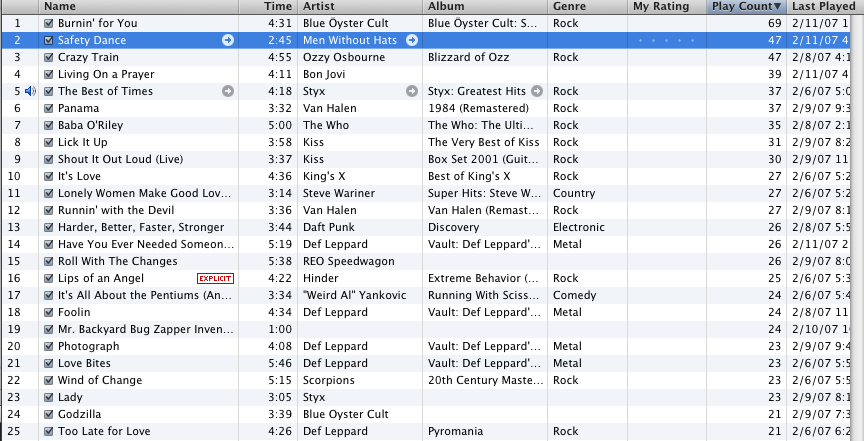
Task: Sort by the Artist column header
Action: click(360, 7)
